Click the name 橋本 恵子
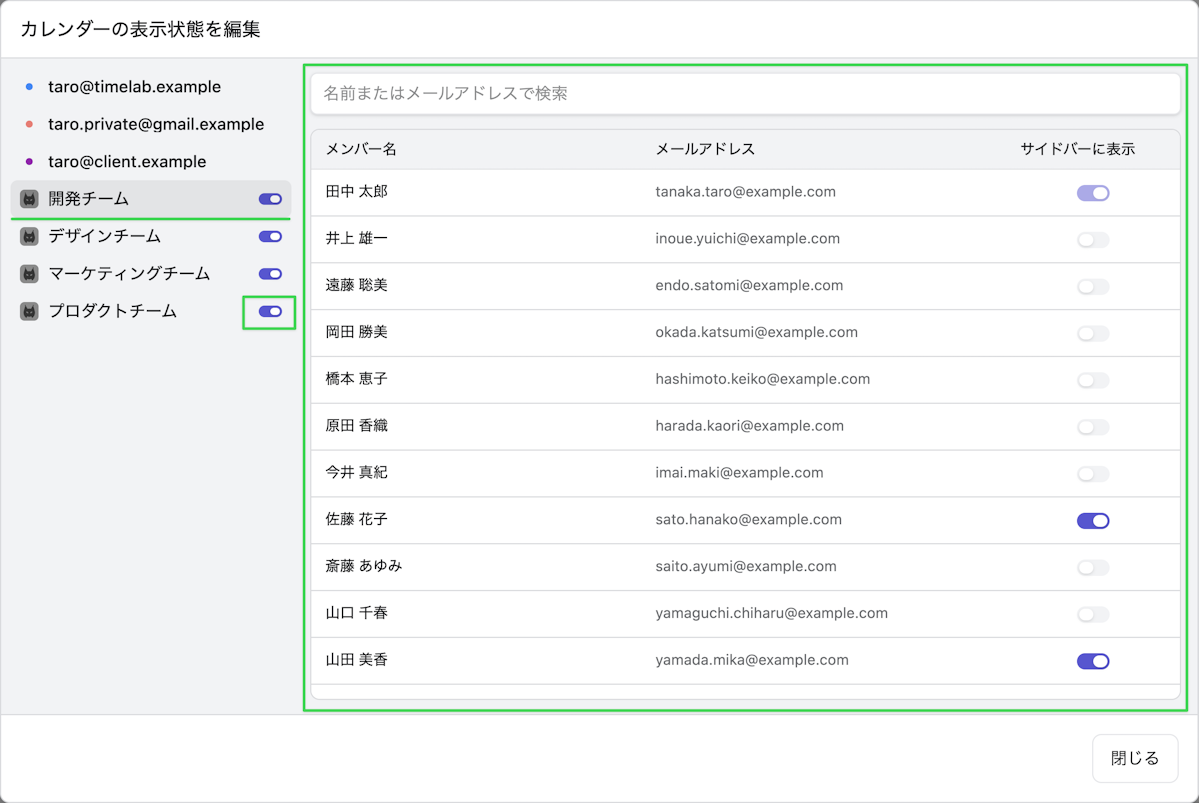Viewport: 1199px width, 803px height. pyautogui.click(x=356, y=379)
